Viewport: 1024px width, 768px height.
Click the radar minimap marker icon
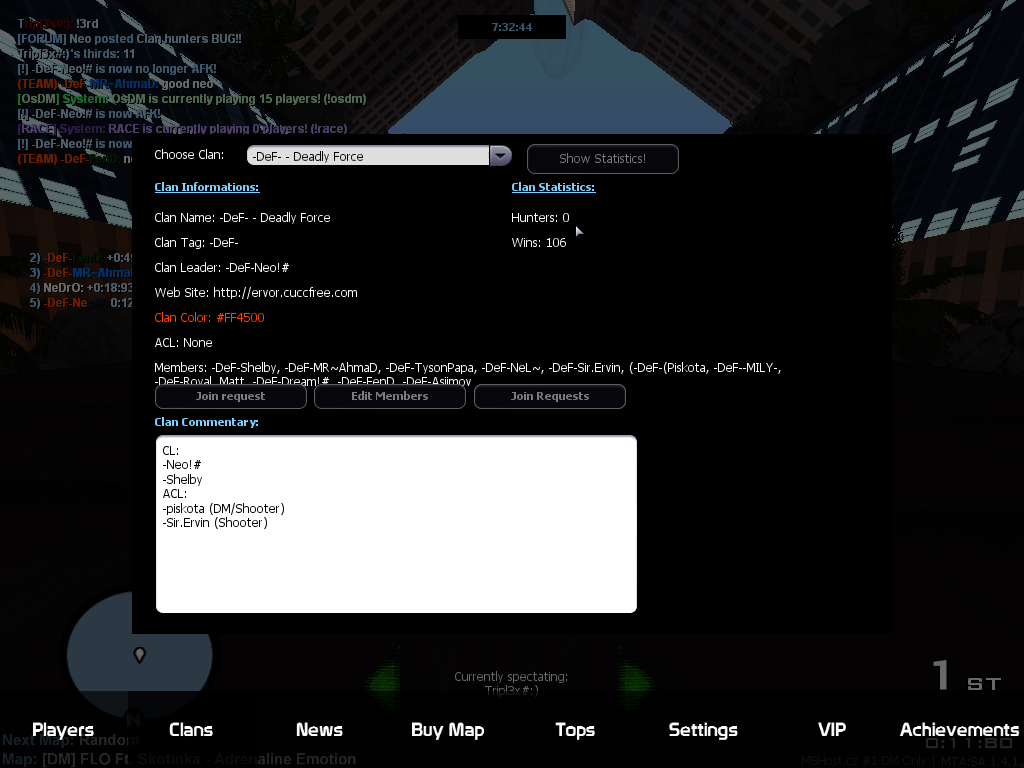(139, 655)
